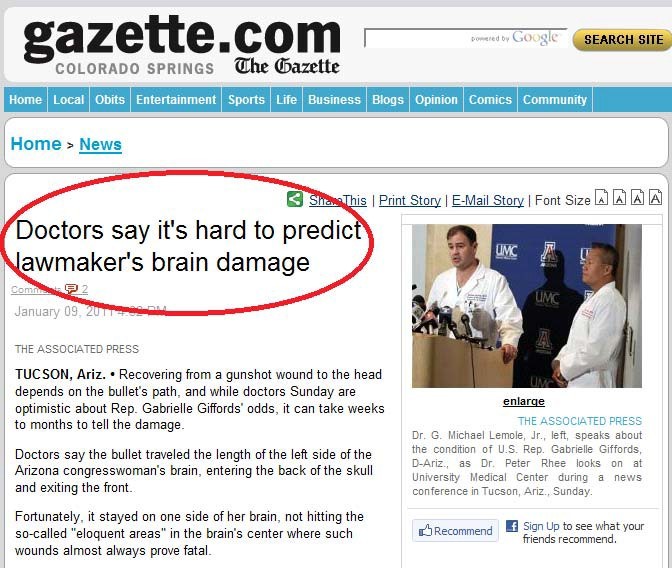
Task: Open the Comics section tab
Action: (490, 99)
